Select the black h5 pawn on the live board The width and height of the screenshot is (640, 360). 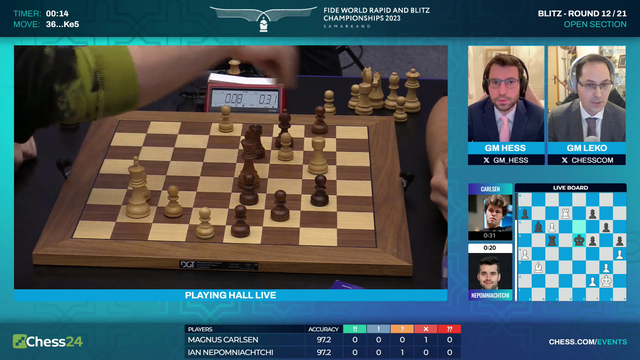coord(620,240)
